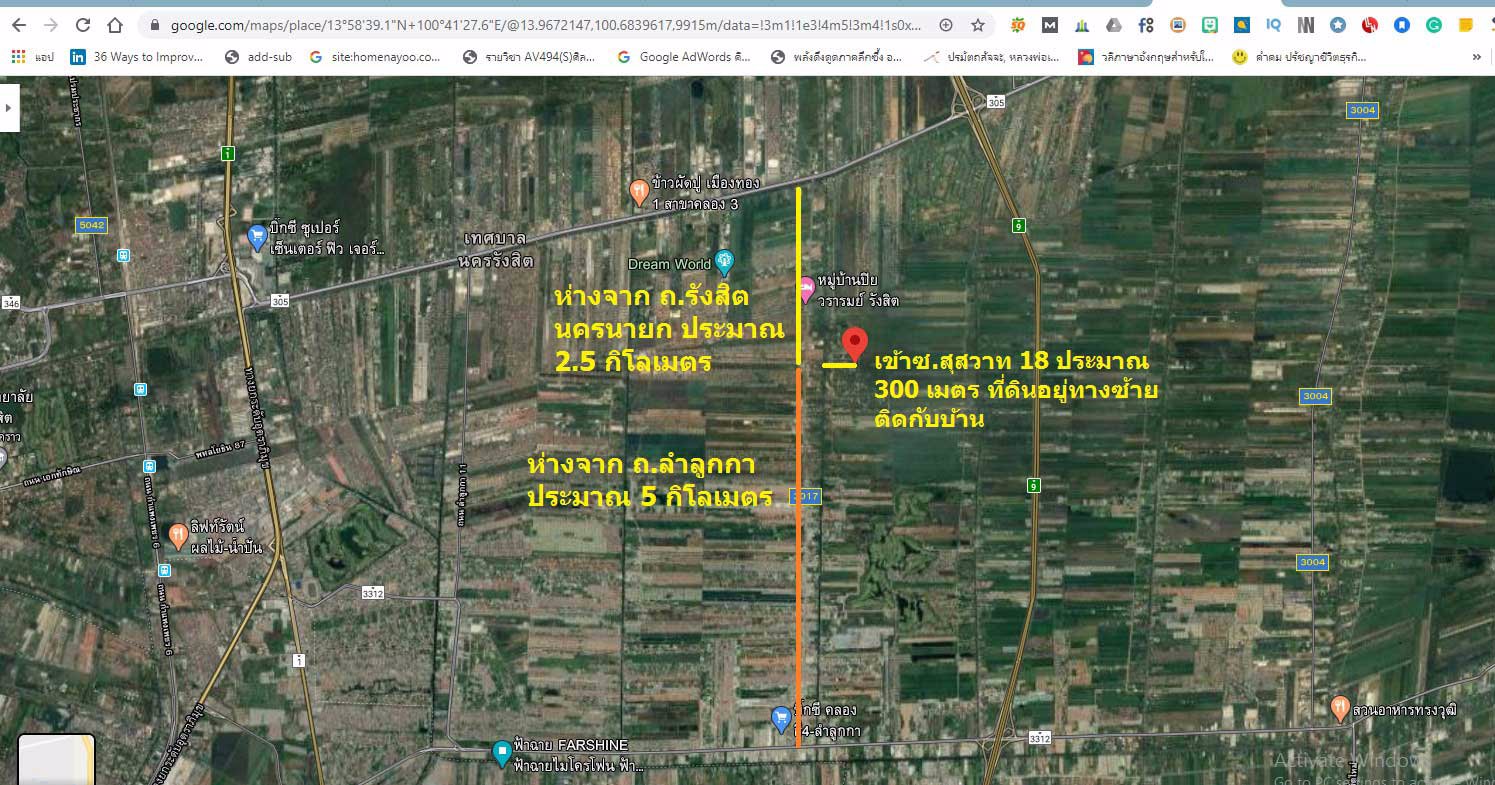The height and width of the screenshot is (785, 1495).
Task: Open the Google AdWords bookmark
Action: point(683,57)
